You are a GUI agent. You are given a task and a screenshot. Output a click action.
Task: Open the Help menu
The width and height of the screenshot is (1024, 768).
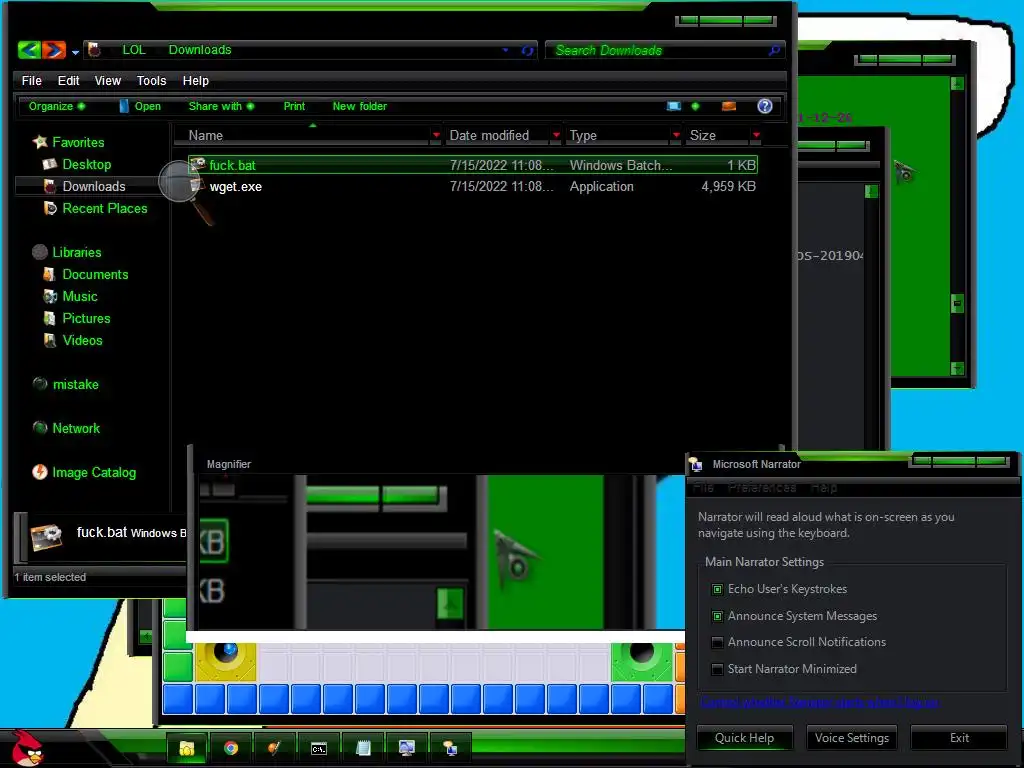pos(195,80)
